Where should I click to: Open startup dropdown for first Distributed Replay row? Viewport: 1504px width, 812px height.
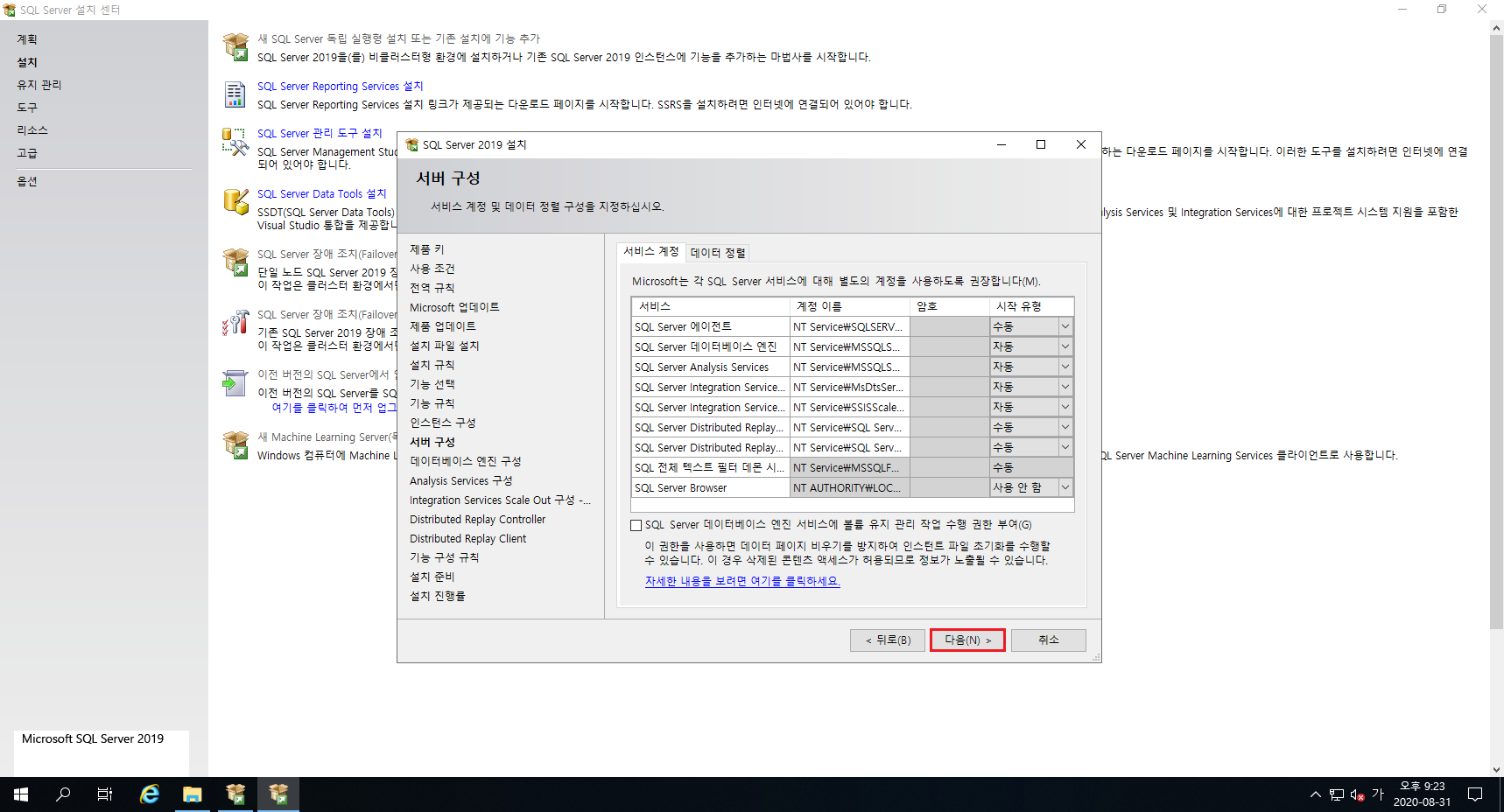pos(1065,427)
